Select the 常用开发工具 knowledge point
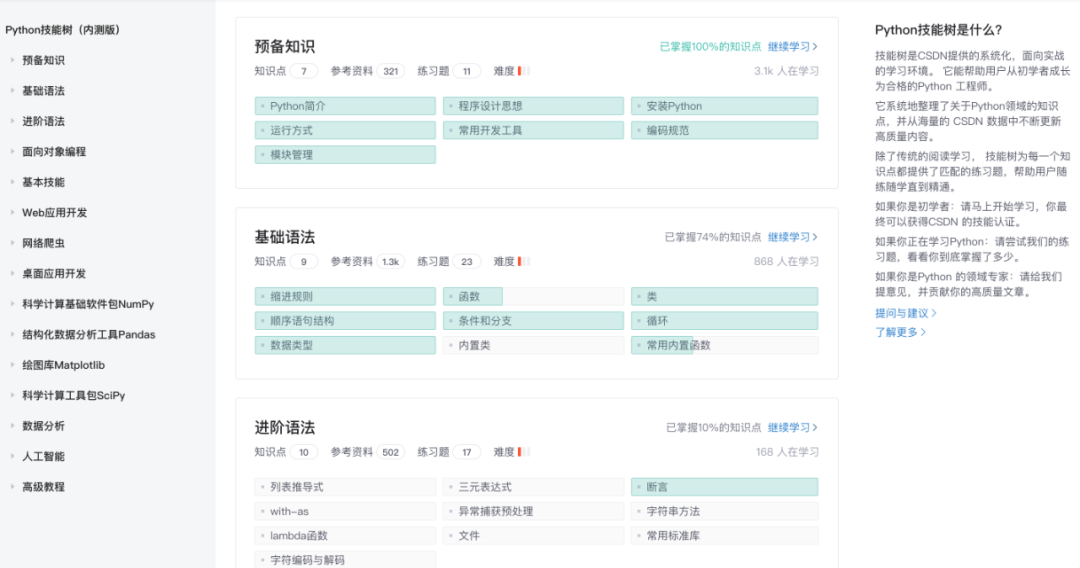Screen dimensions: 1080x568 (x=533, y=130)
